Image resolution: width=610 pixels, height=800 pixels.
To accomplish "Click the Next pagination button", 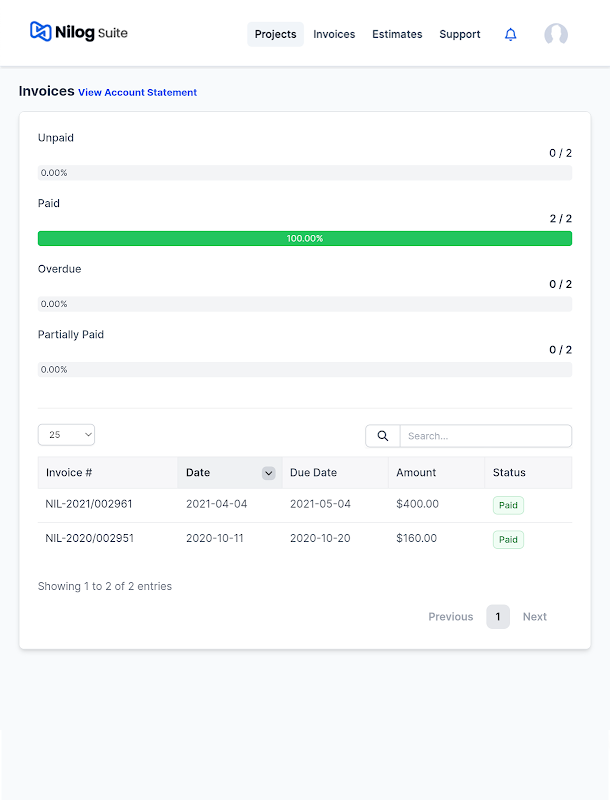I will tap(534, 617).
